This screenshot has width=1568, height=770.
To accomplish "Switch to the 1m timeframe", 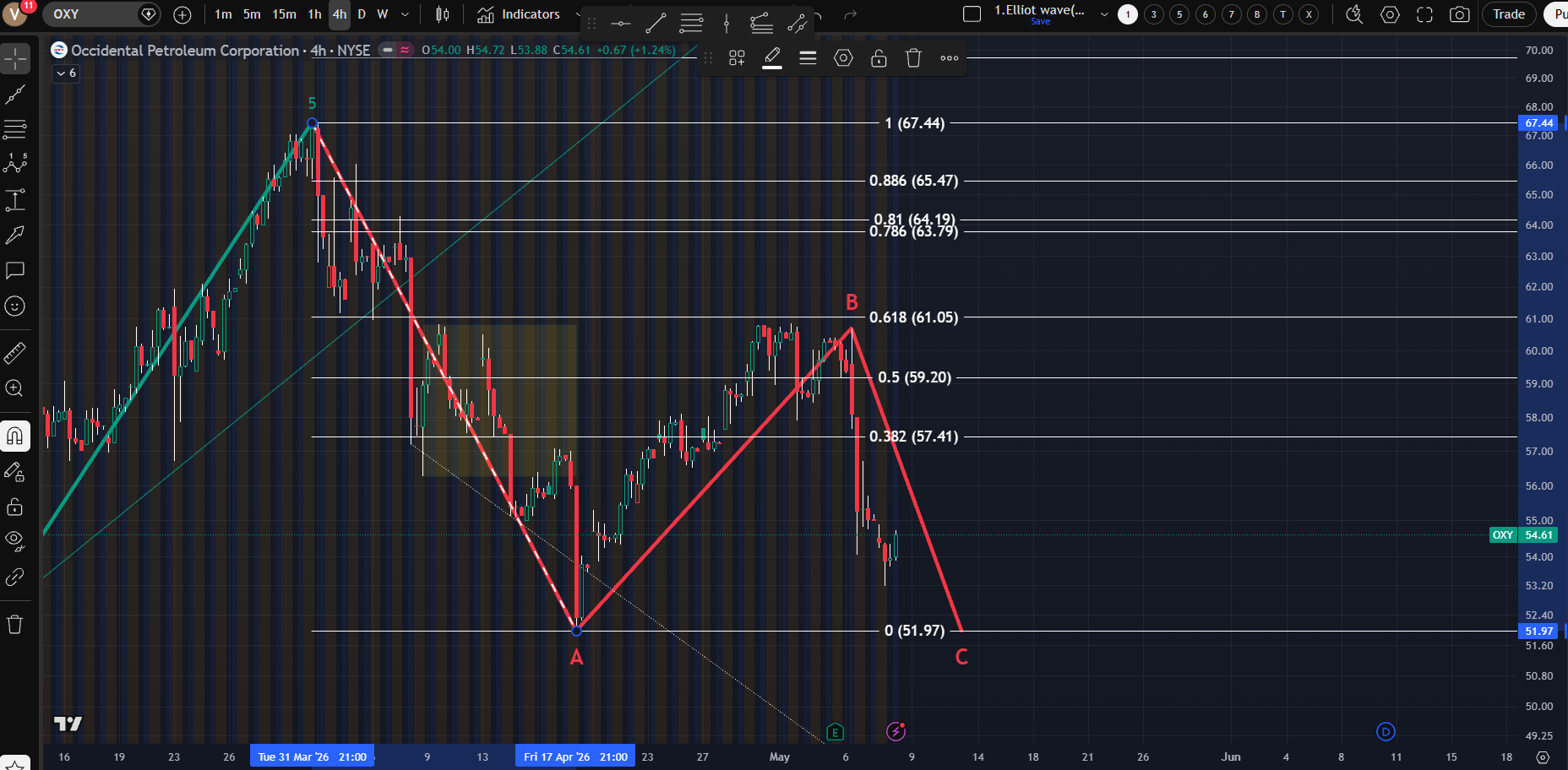I will pyautogui.click(x=223, y=14).
